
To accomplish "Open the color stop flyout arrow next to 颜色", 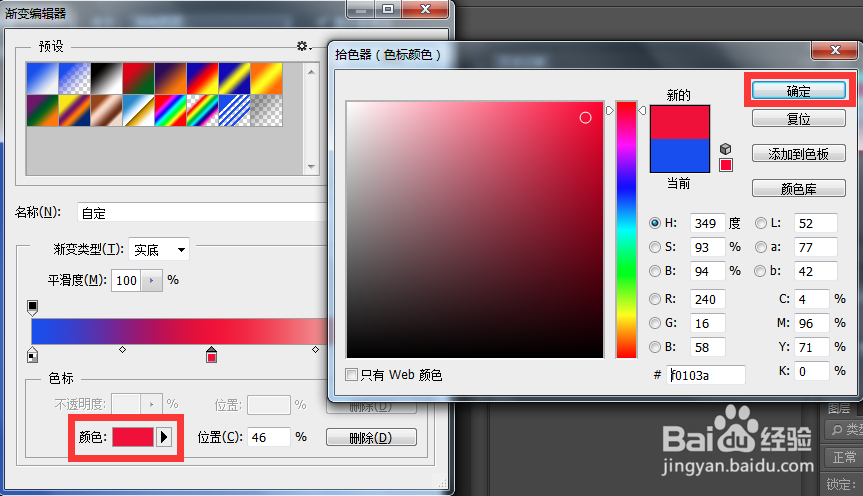I will [164, 437].
